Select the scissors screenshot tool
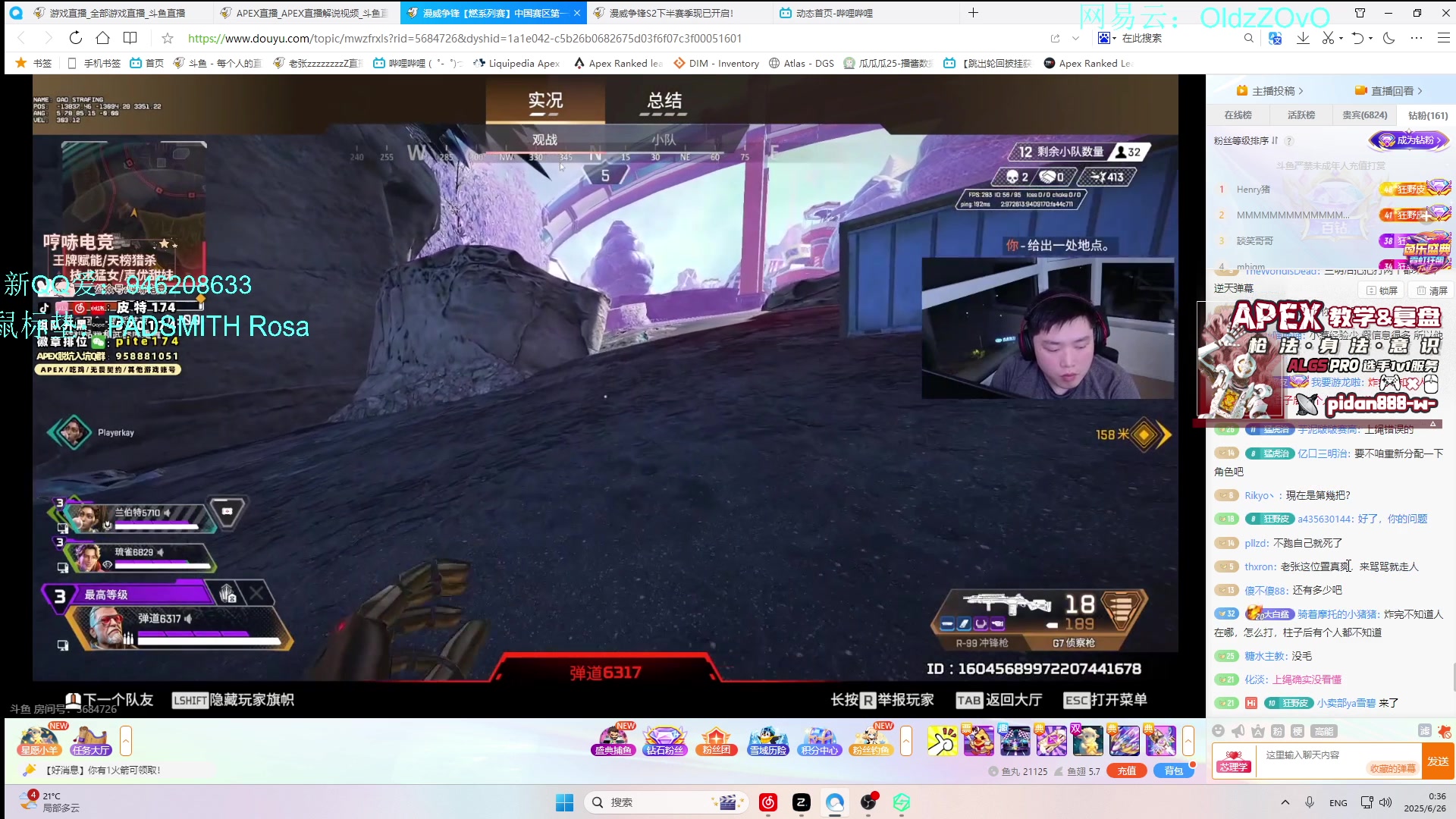This screenshot has height=819, width=1456. click(1328, 38)
